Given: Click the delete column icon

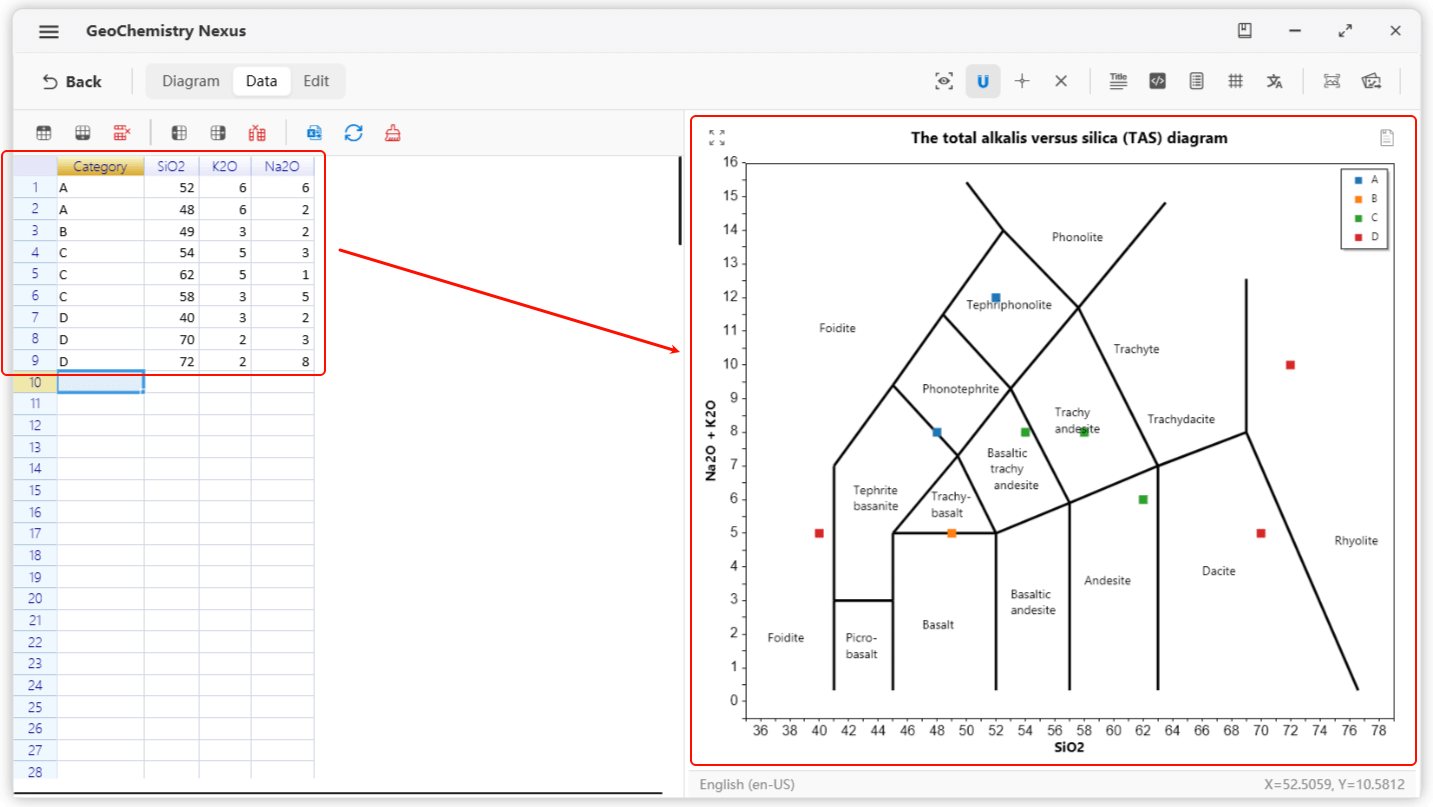Looking at the screenshot, I should click(257, 133).
